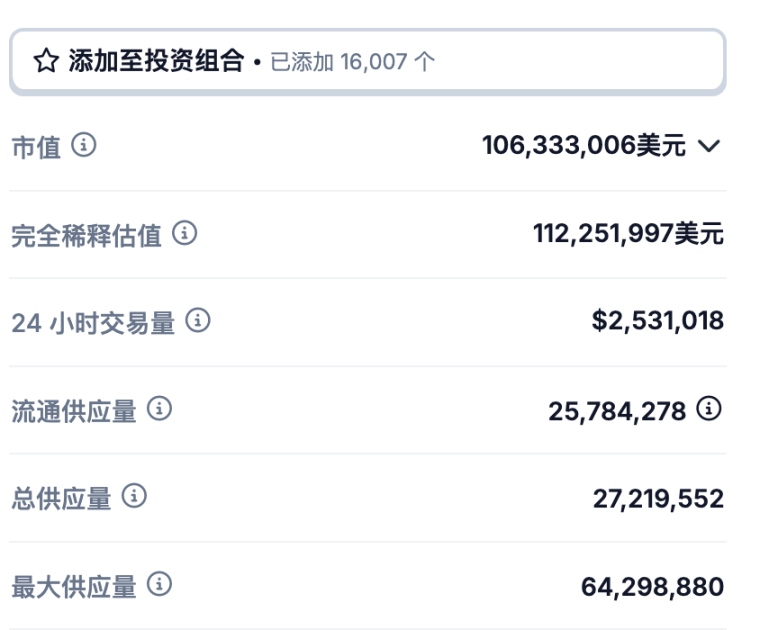
Task: Show the 总供应量 info icon tooltip
Action: tap(135, 497)
